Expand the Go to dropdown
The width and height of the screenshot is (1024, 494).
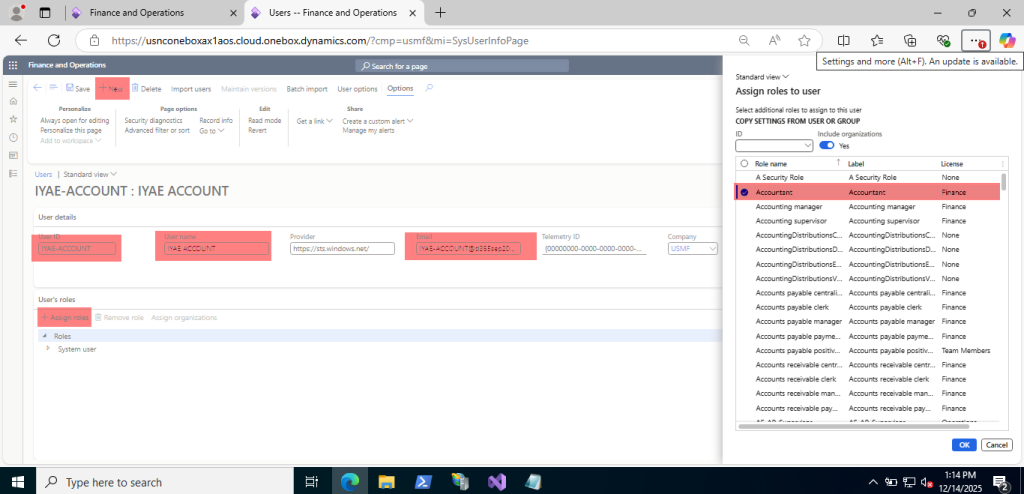click(x=212, y=130)
